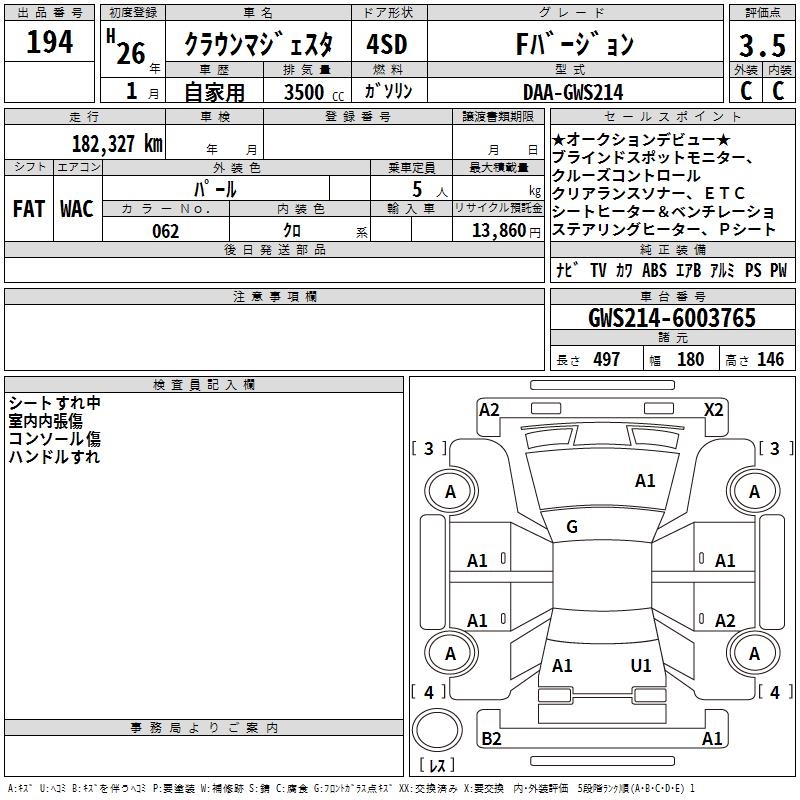Click equipment item PW
Screen dimensions: 800x800
point(779,270)
